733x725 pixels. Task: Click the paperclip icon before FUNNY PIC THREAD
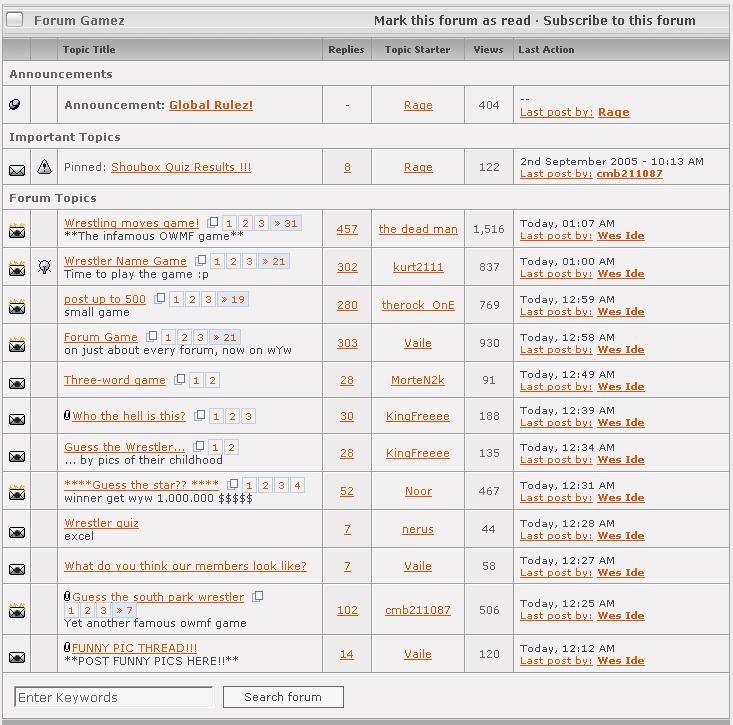[67, 648]
